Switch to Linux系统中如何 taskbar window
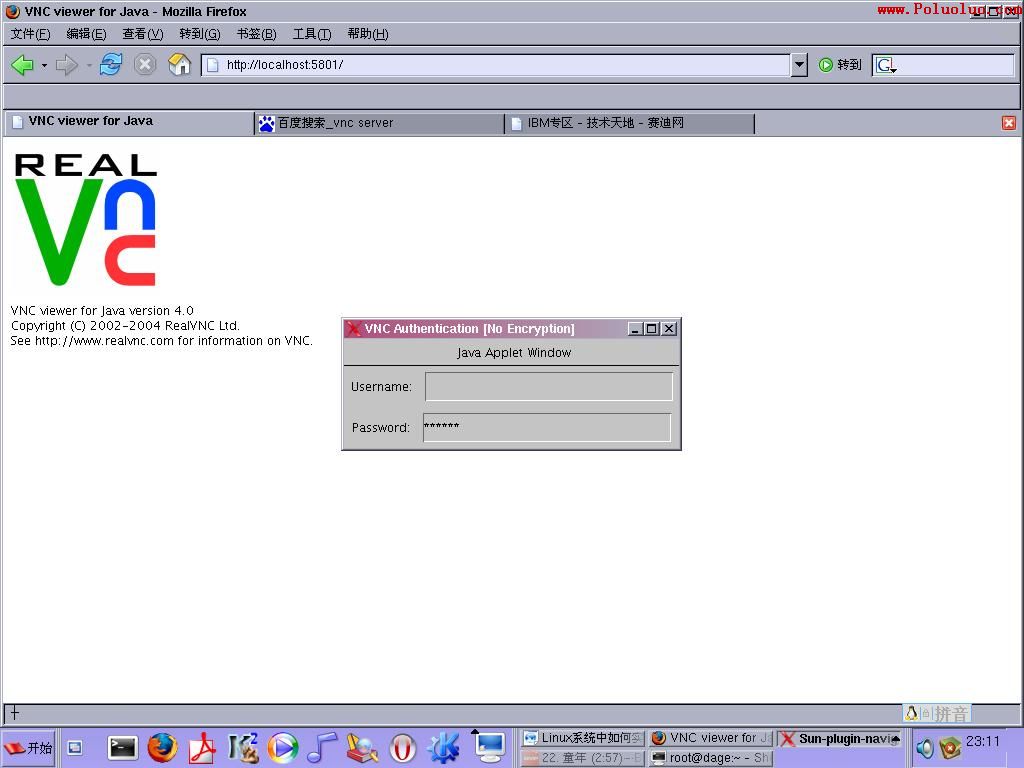Image resolution: width=1024 pixels, height=768 pixels. point(583,738)
